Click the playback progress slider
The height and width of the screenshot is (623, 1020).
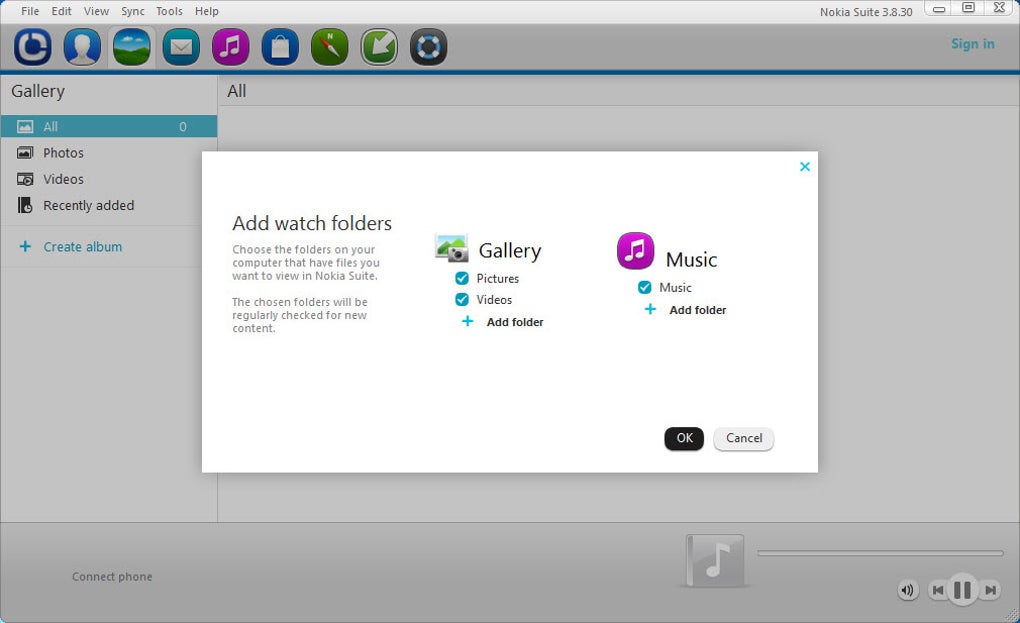point(880,553)
